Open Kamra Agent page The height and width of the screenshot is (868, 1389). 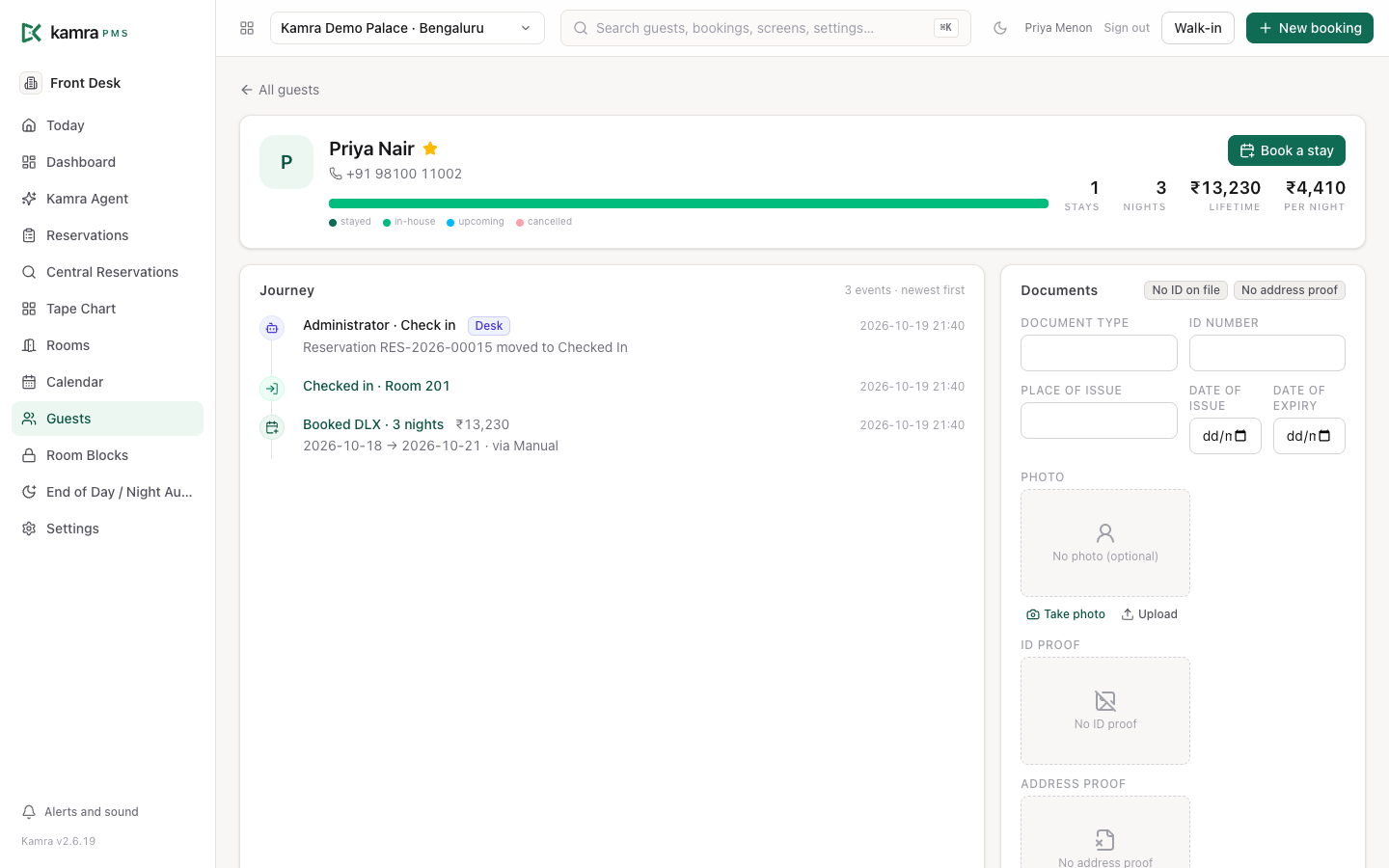click(x=107, y=199)
